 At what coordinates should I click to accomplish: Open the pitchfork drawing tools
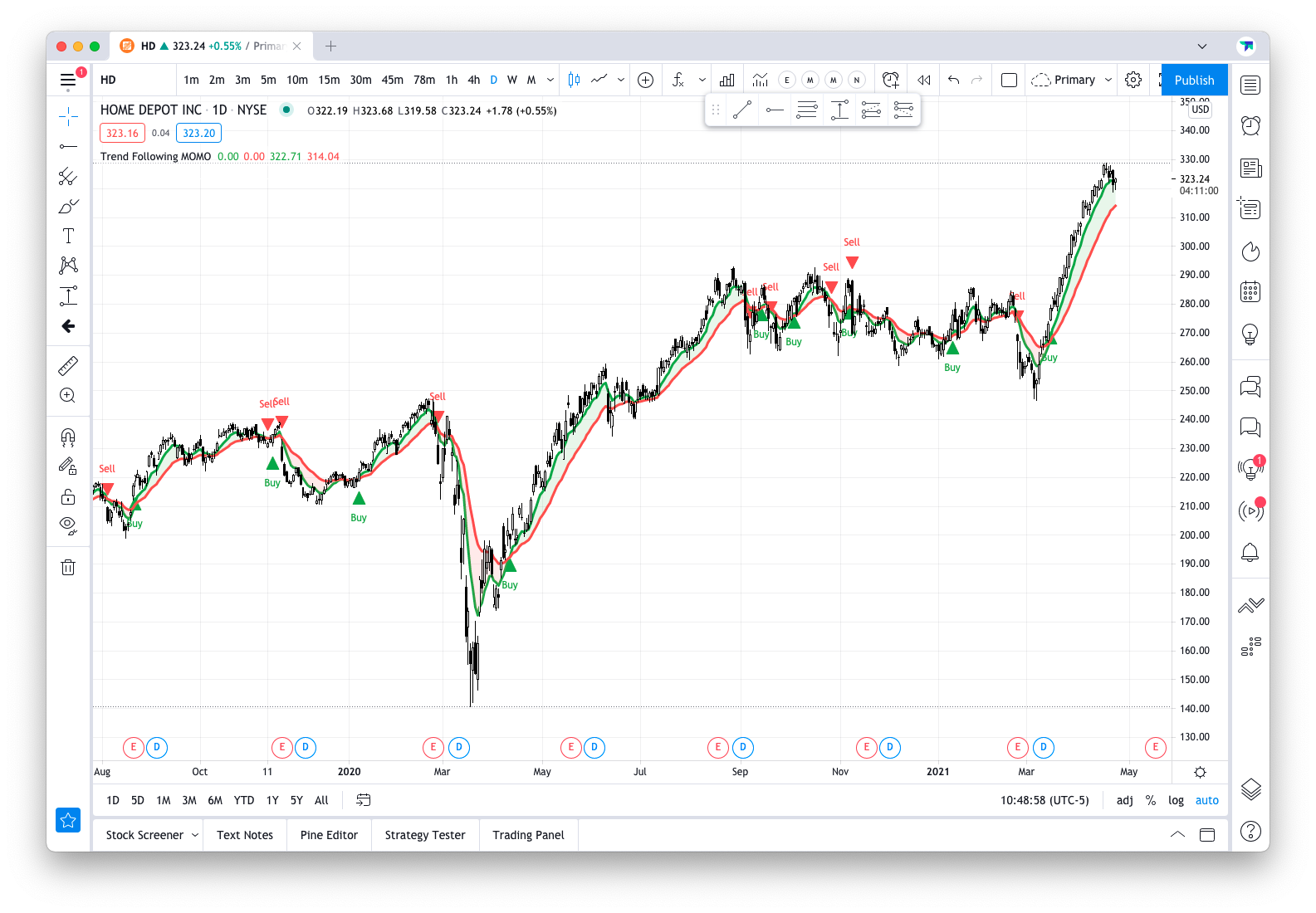[68, 176]
